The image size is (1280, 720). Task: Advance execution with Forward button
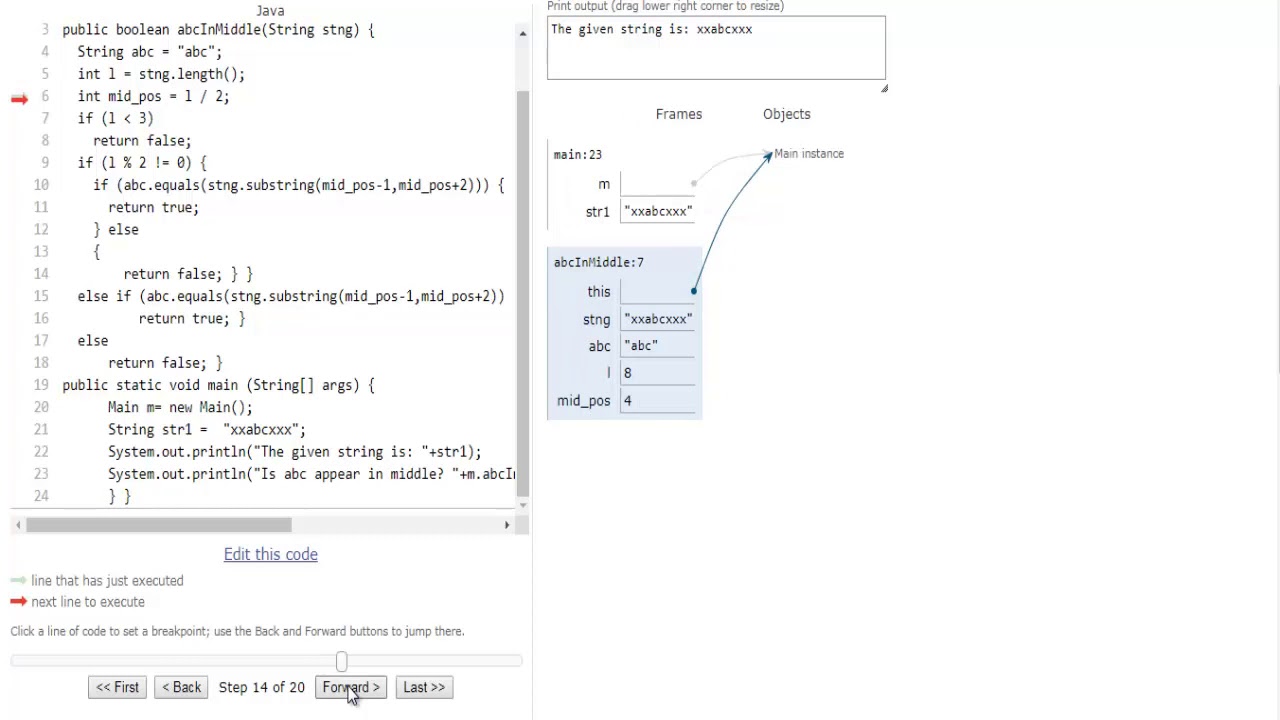pos(351,687)
